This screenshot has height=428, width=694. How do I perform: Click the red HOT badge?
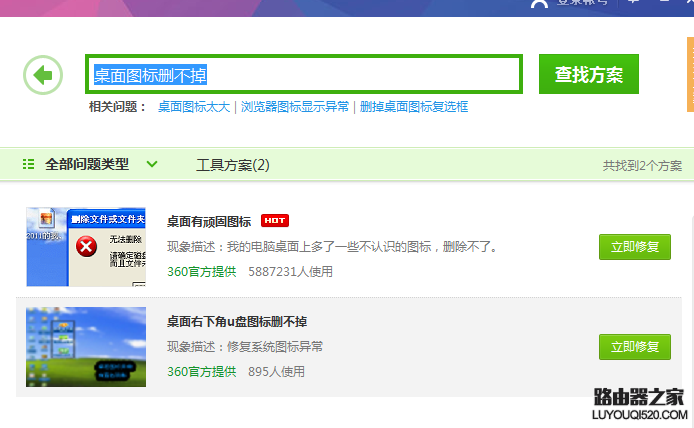coord(274,221)
